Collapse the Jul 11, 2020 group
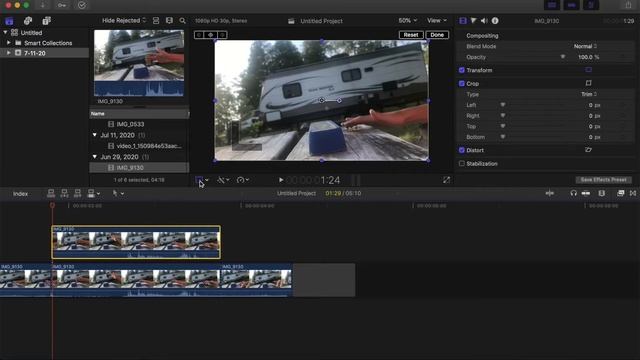Image resolution: width=640 pixels, height=360 pixels. coord(95,135)
